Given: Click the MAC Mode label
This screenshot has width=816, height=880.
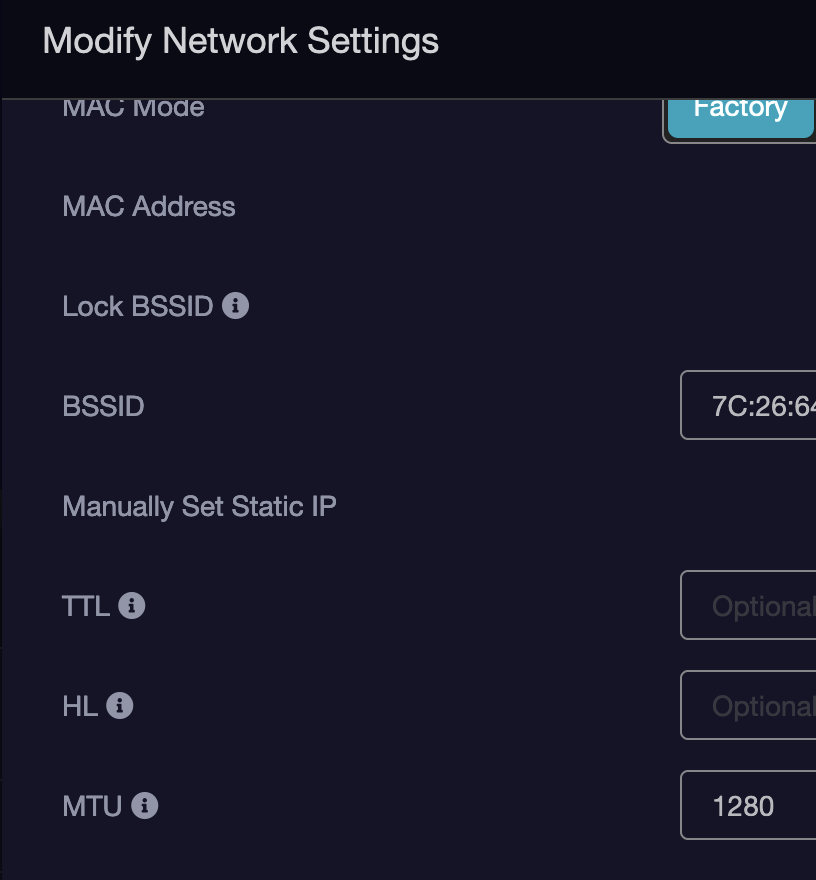Looking at the screenshot, I should [x=133, y=108].
